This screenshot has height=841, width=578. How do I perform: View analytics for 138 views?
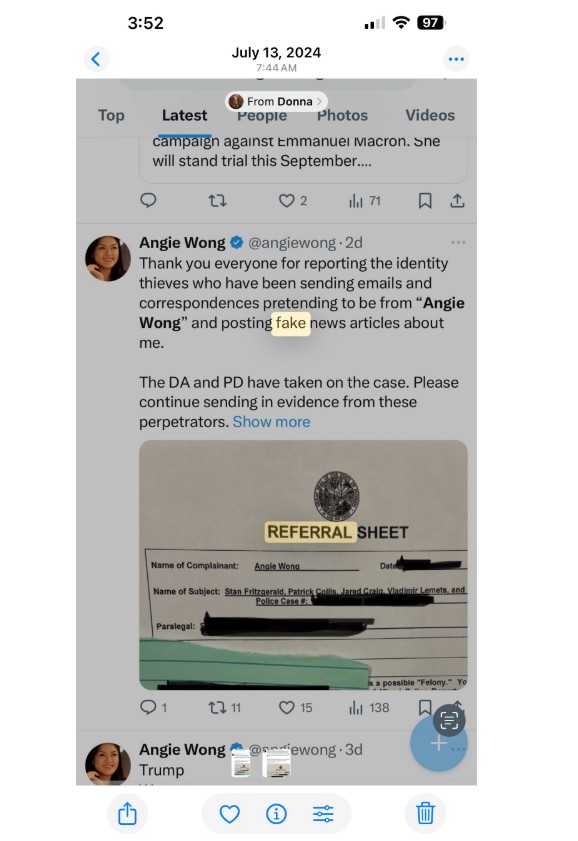tap(369, 707)
